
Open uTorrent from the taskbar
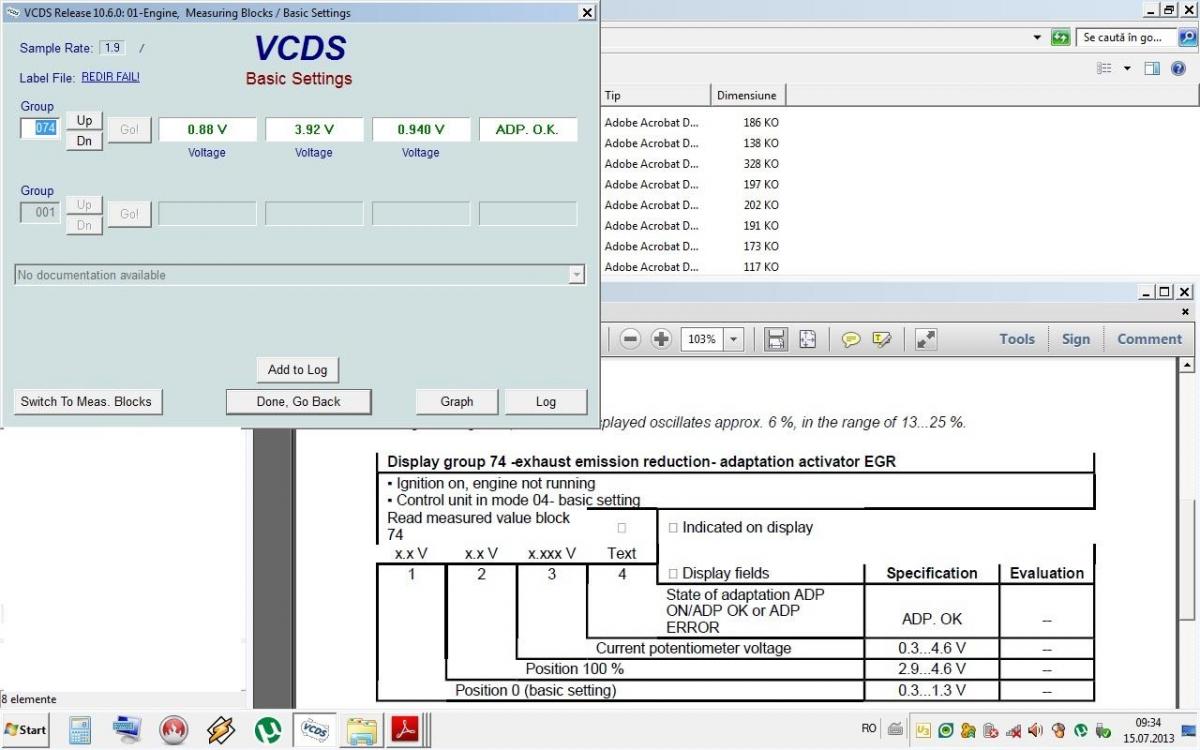click(267, 729)
